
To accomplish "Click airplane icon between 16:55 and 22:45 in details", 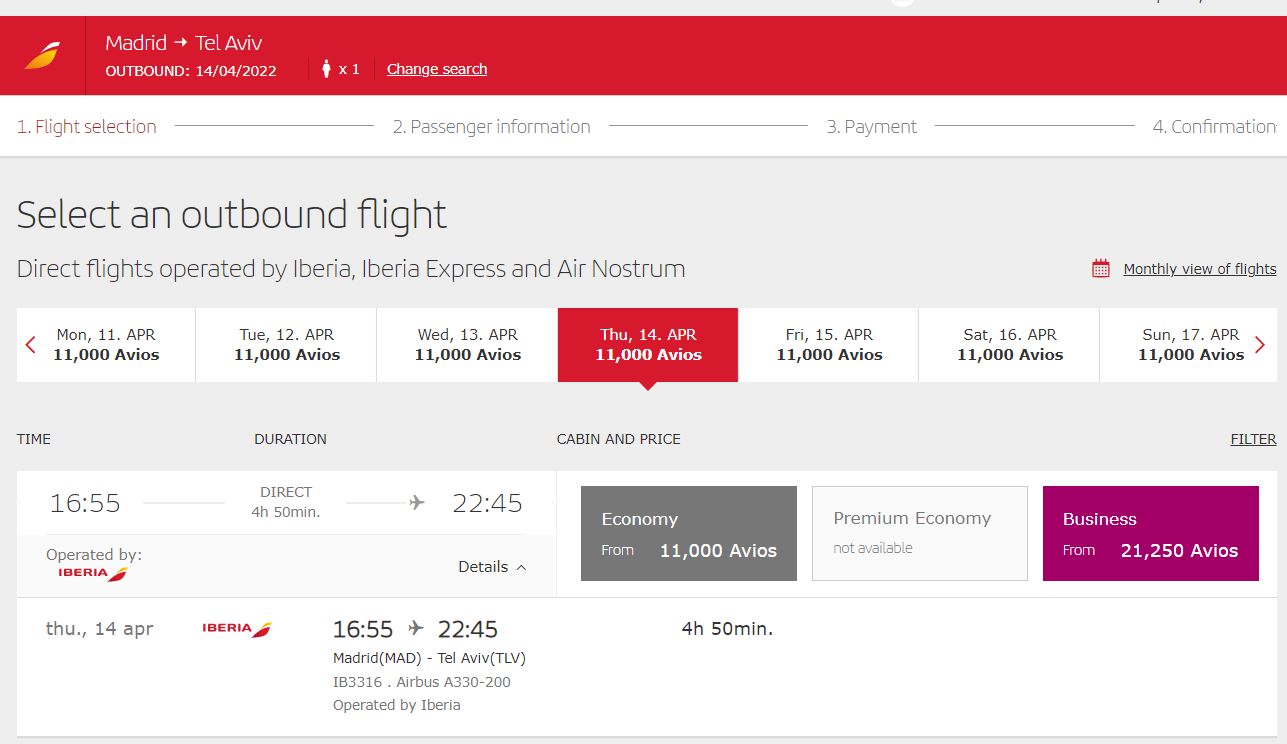I will coord(416,629).
